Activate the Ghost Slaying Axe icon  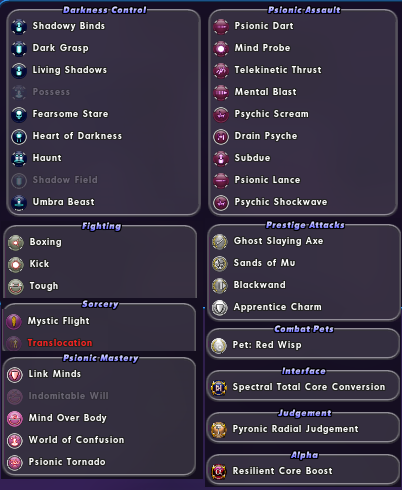tap(220, 241)
